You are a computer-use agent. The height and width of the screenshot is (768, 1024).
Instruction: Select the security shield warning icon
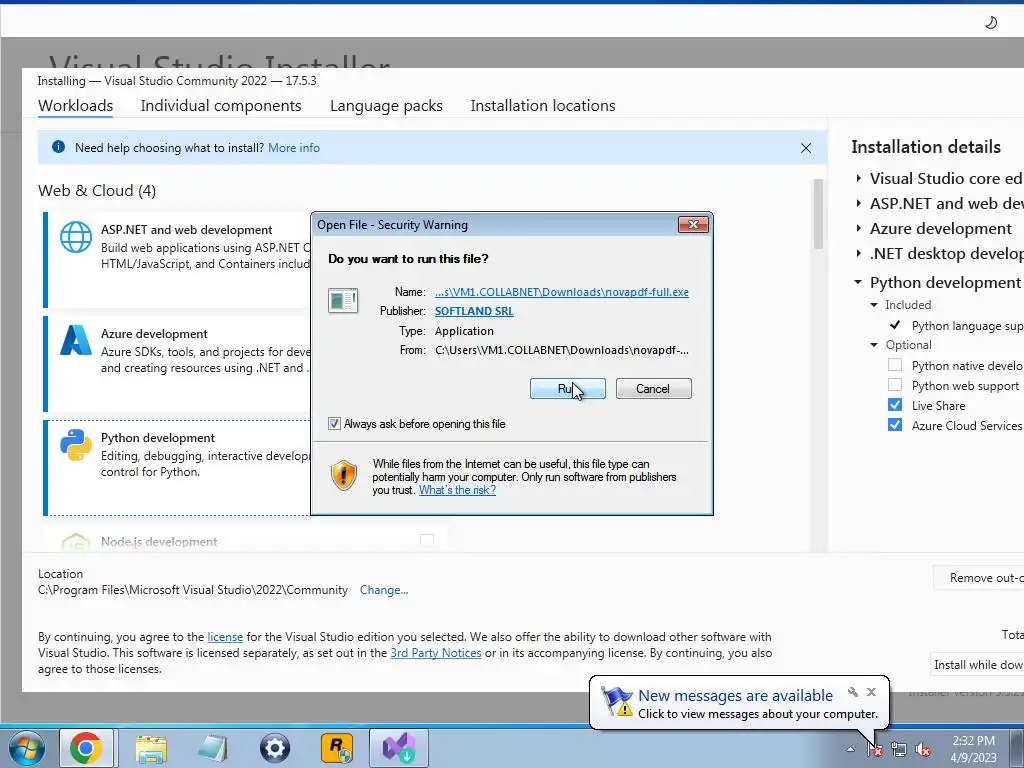[x=344, y=475]
